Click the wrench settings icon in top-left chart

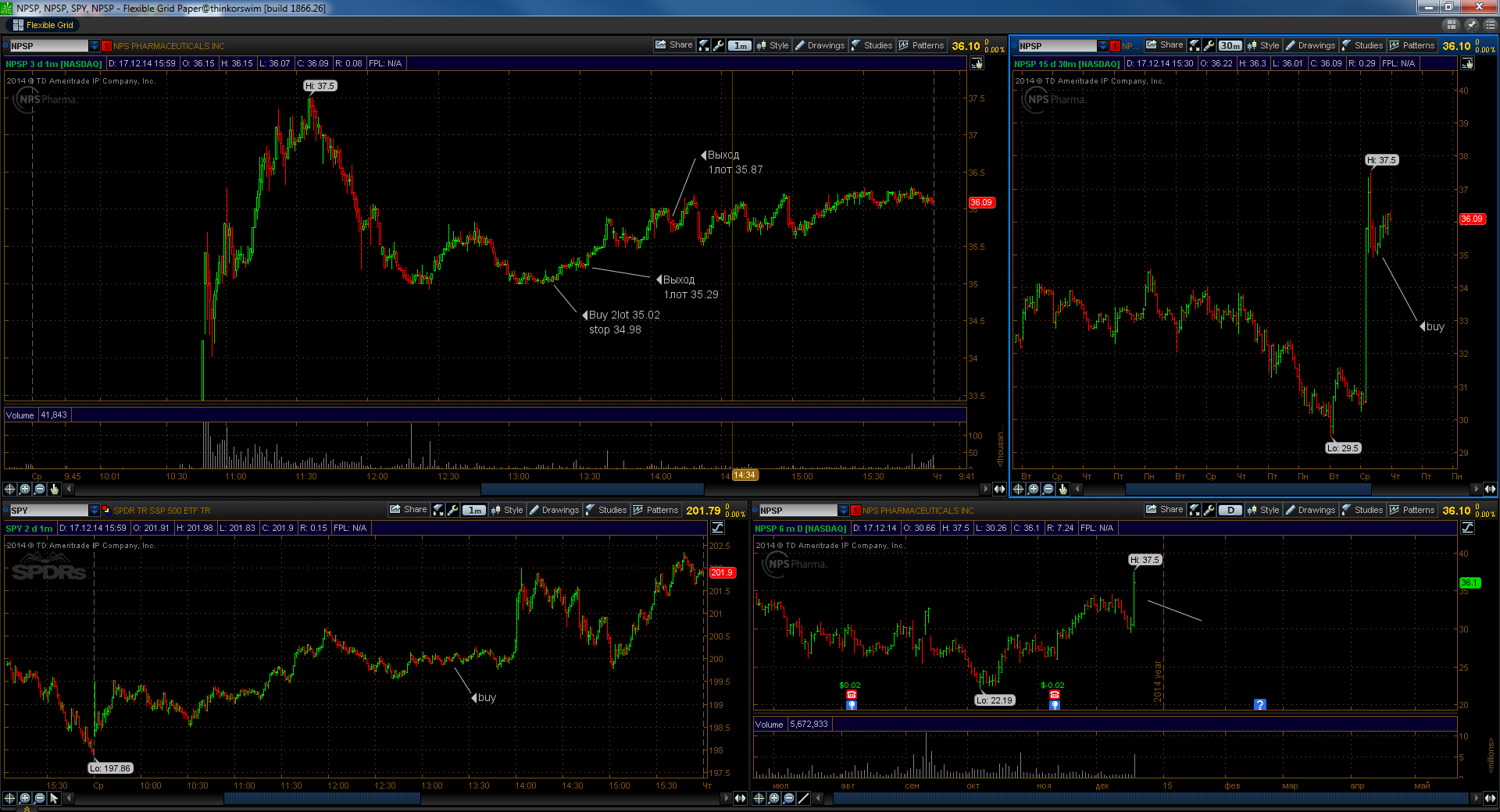click(719, 45)
